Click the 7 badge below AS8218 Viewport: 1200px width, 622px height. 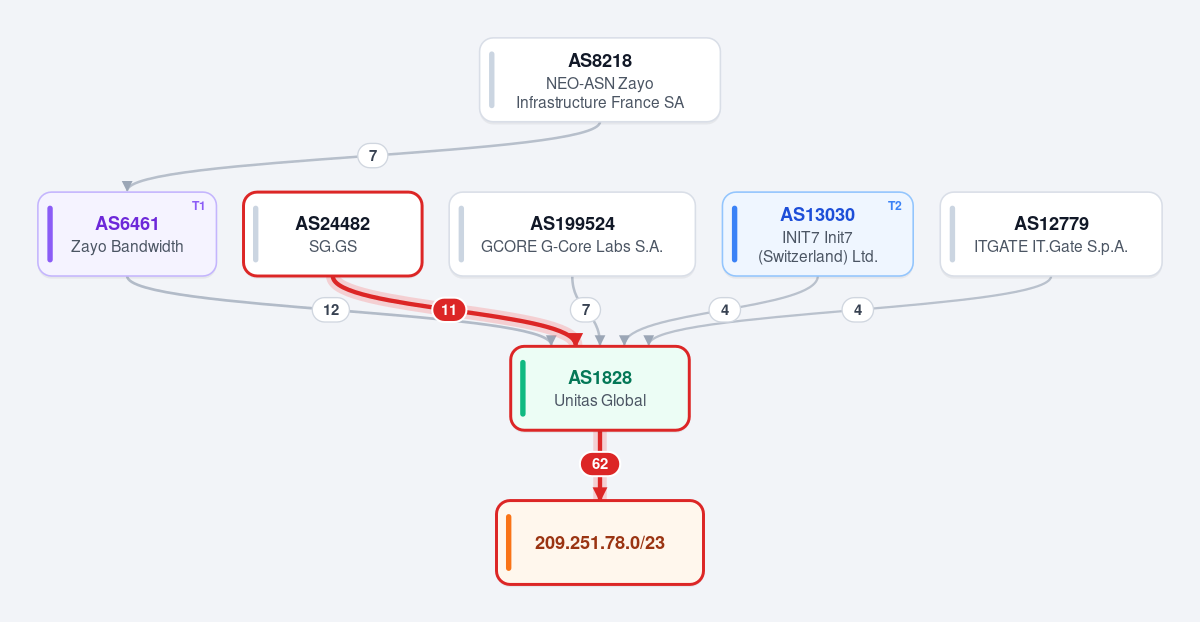372,156
